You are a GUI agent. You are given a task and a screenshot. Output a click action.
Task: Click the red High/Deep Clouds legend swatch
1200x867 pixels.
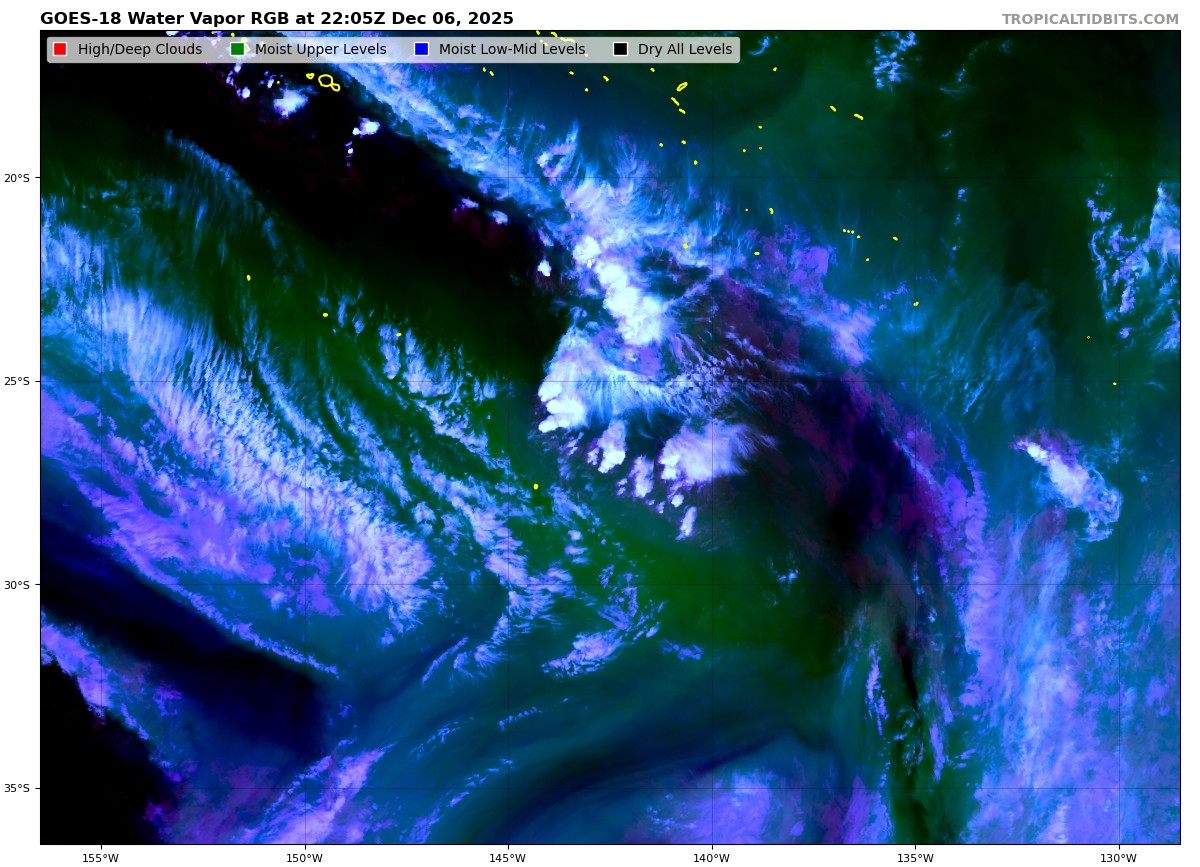60,50
